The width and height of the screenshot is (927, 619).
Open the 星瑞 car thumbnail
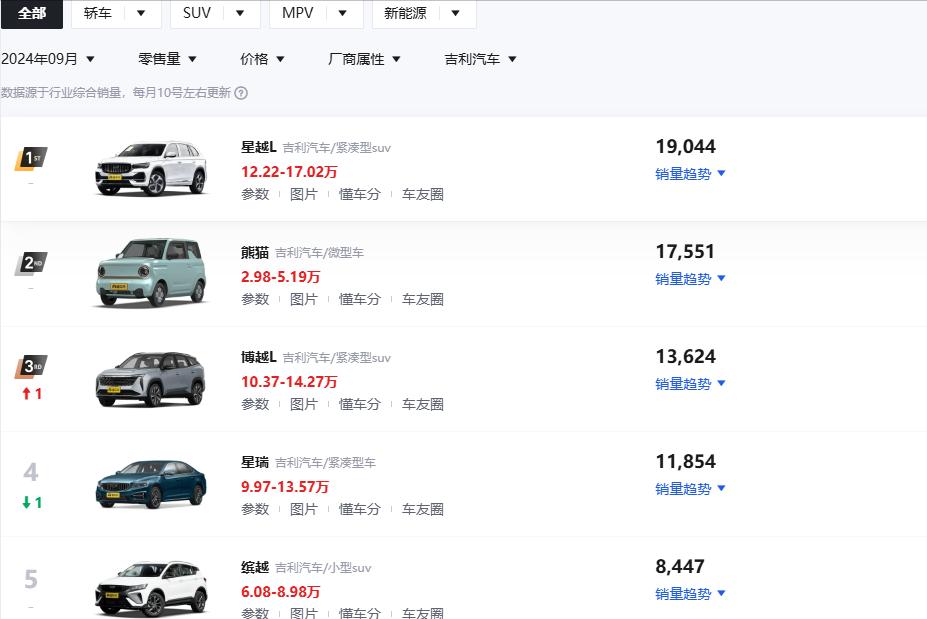[x=151, y=484]
